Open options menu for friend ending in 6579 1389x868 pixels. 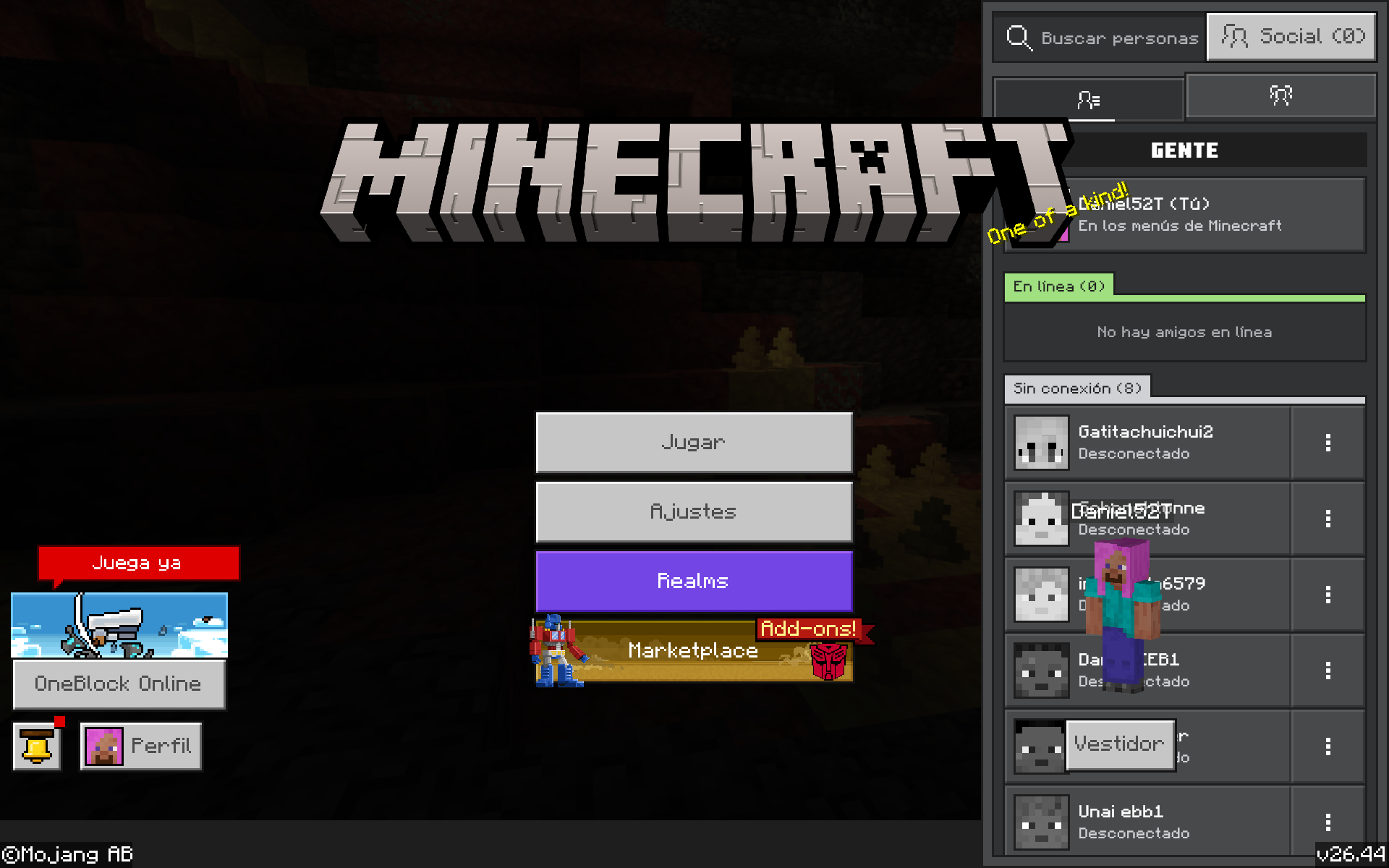click(x=1328, y=595)
